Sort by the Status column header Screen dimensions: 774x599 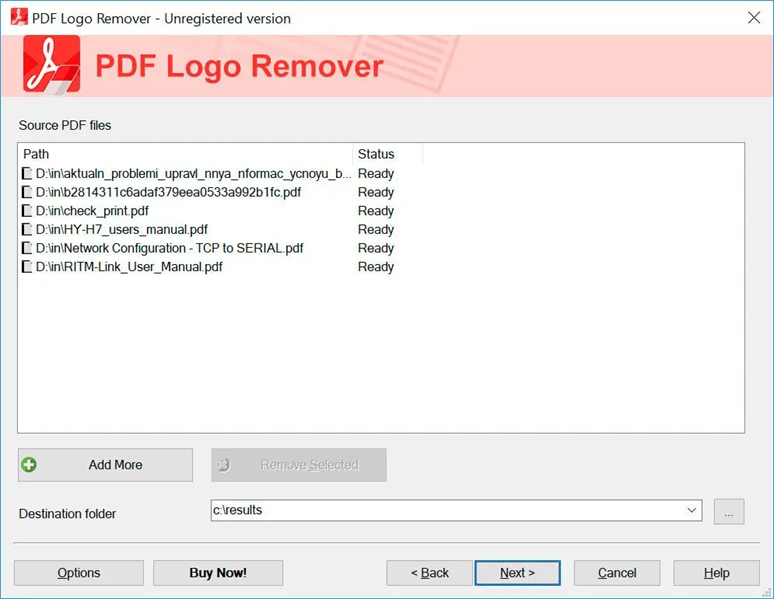388,154
